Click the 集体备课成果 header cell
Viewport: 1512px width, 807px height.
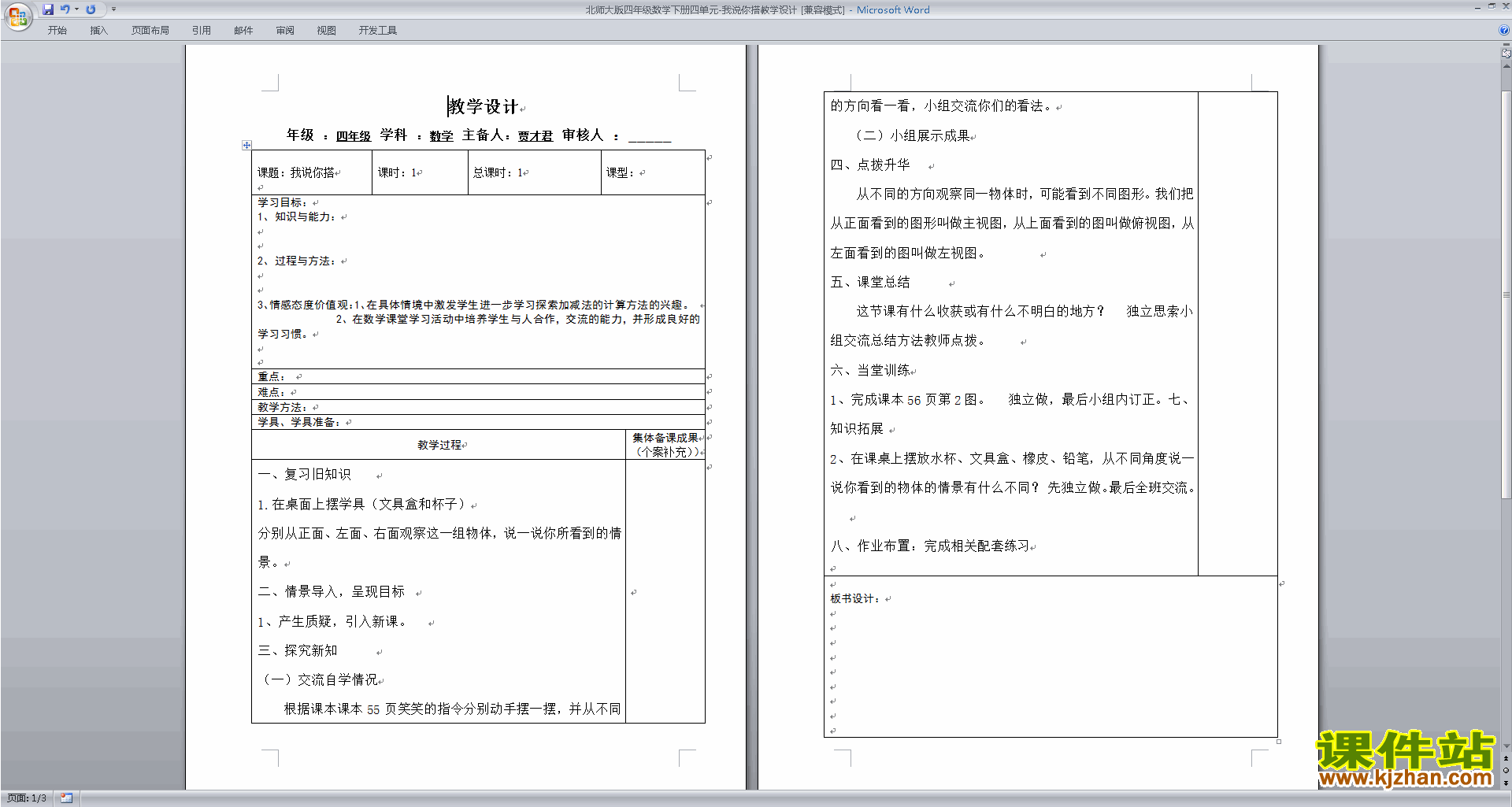(665, 445)
